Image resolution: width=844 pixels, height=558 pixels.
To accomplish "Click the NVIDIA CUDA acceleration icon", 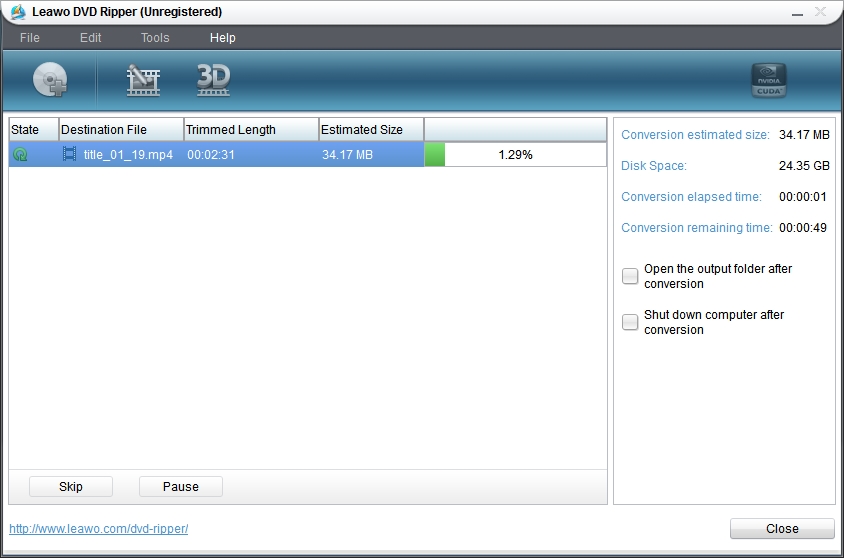I will click(769, 80).
